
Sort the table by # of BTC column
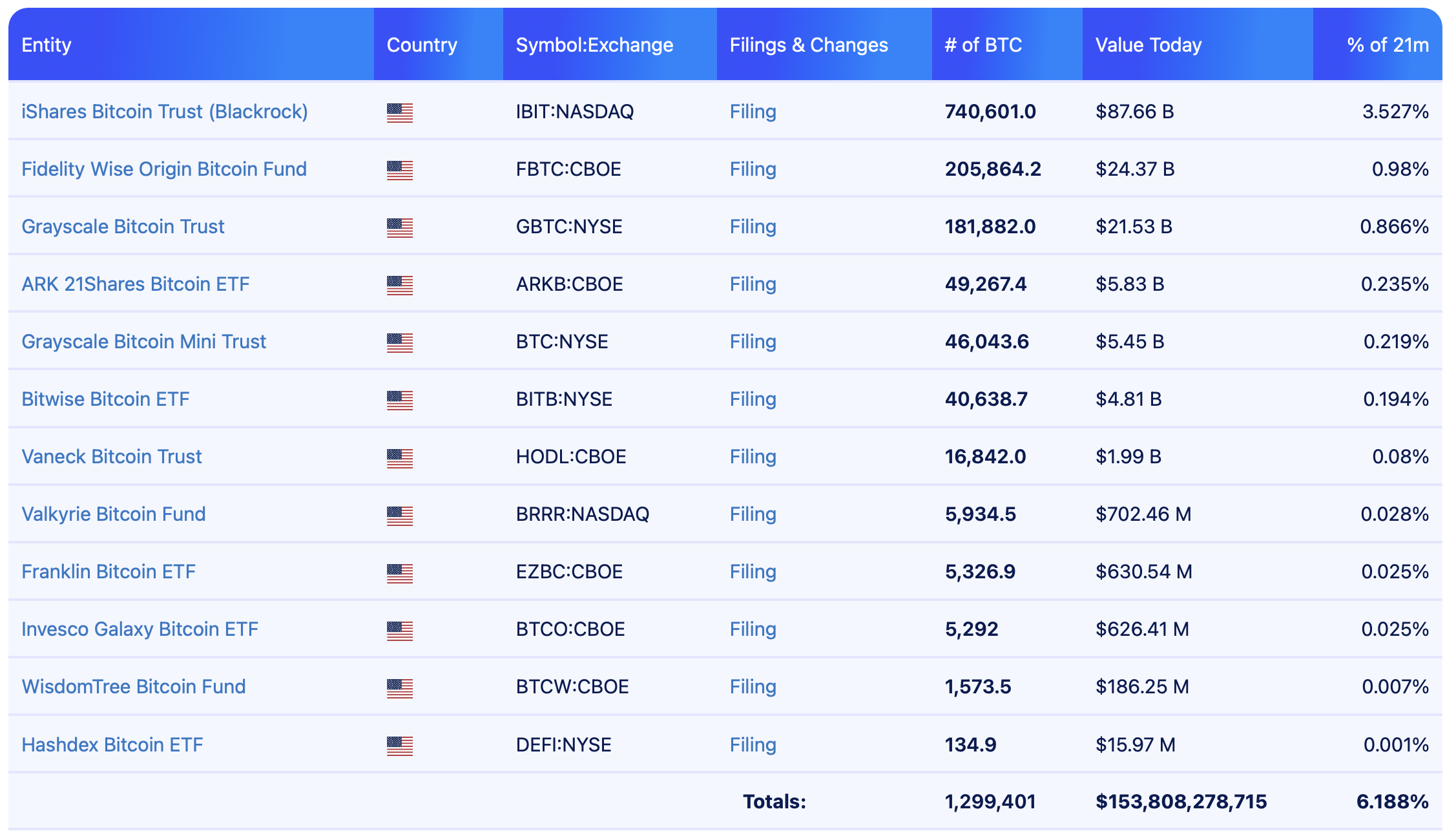pos(983,45)
